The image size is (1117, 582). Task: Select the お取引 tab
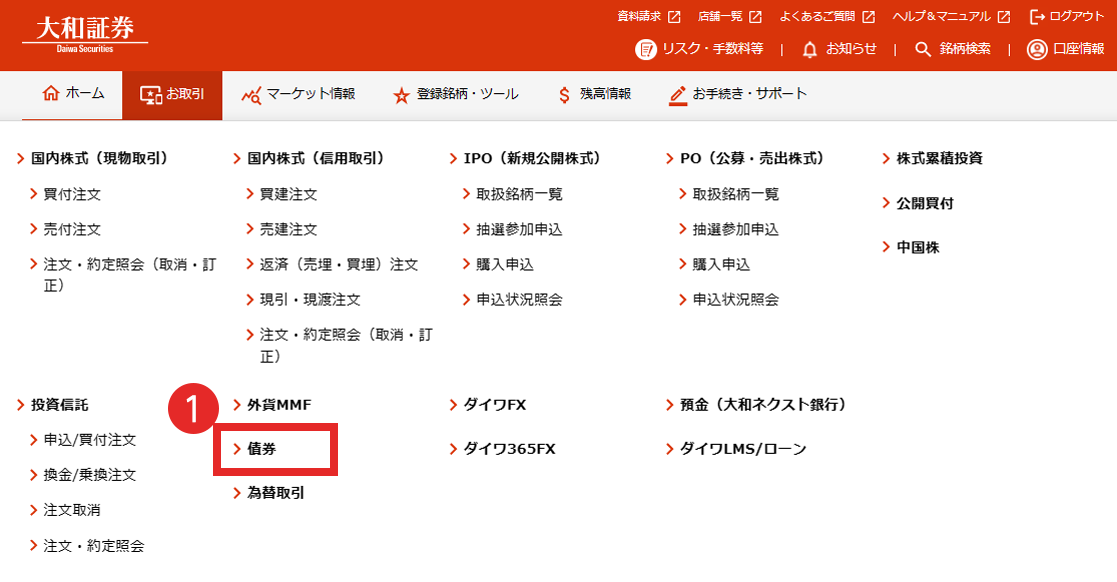(172, 95)
